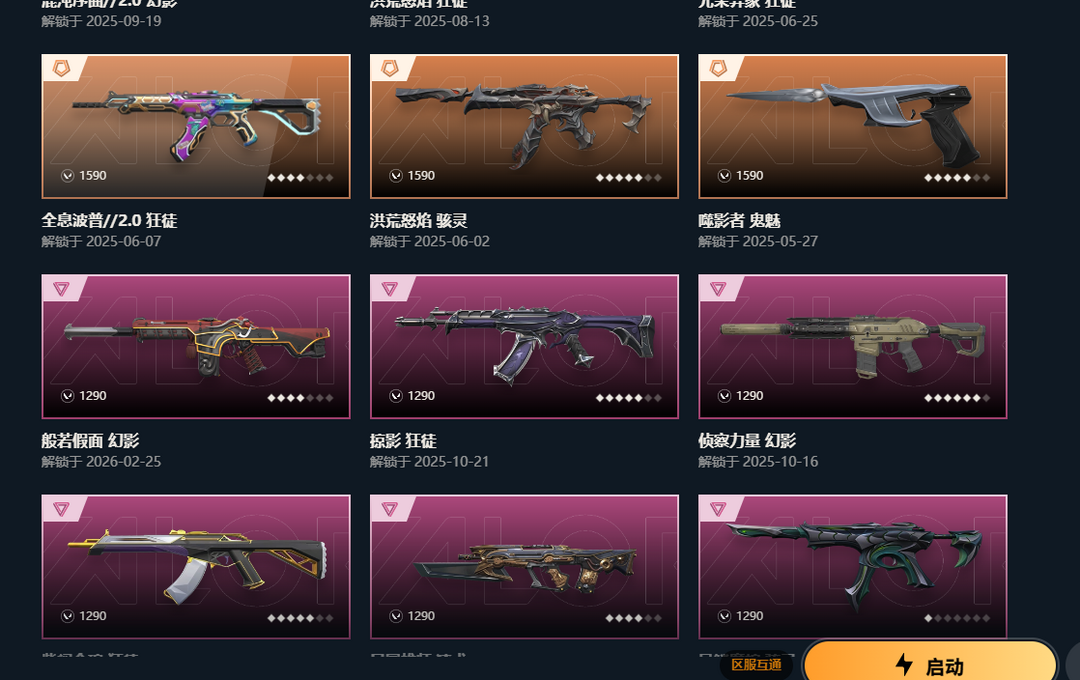Click the 启动 launch button
Viewport: 1080px width, 680px height.
(x=930, y=662)
